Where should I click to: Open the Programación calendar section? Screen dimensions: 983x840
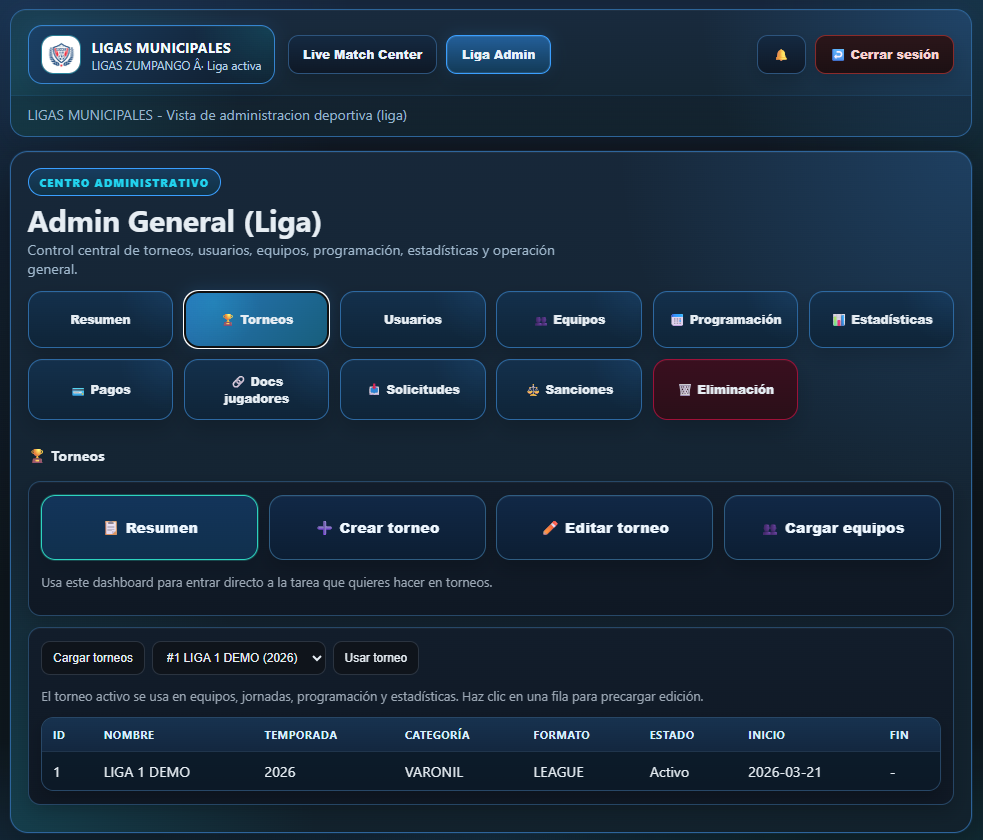725,320
